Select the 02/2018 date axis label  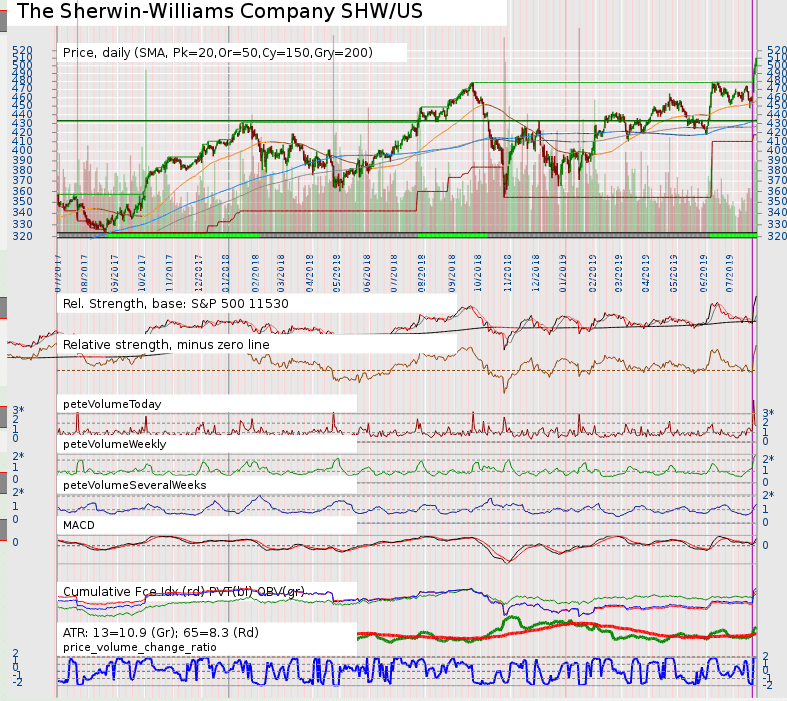coord(255,273)
